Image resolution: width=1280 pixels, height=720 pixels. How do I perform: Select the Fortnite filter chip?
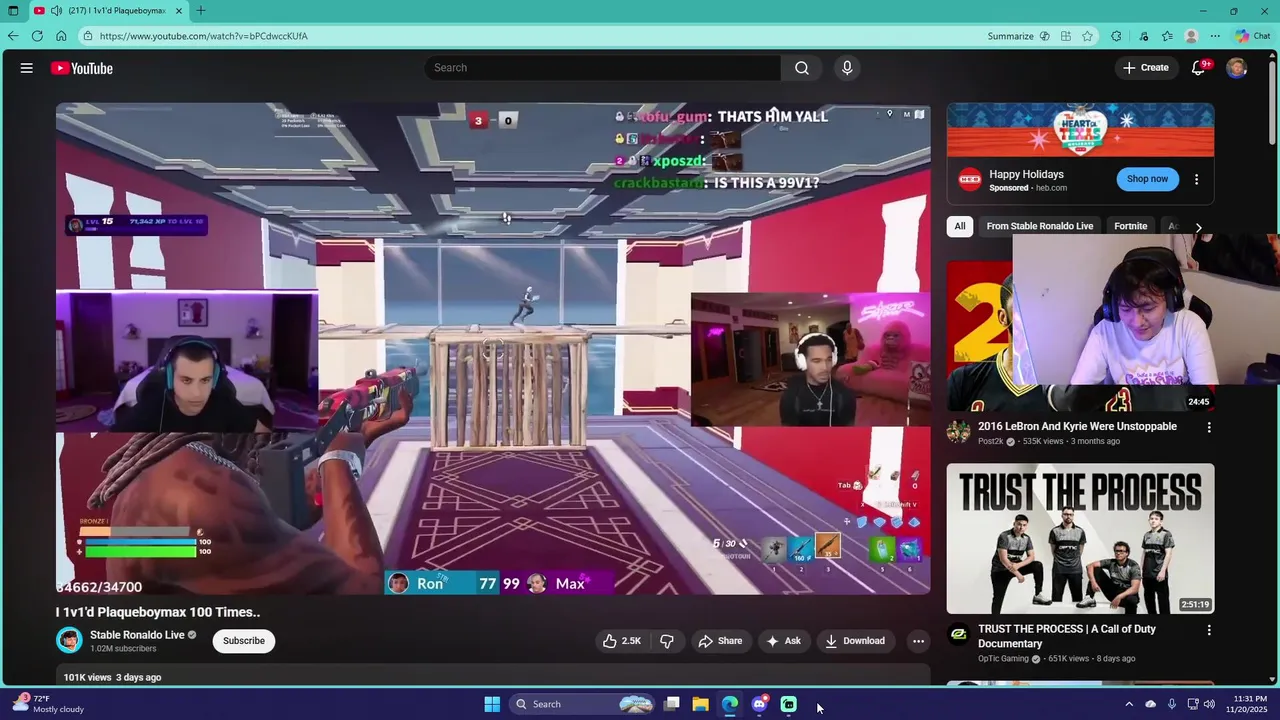(1131, 226)
